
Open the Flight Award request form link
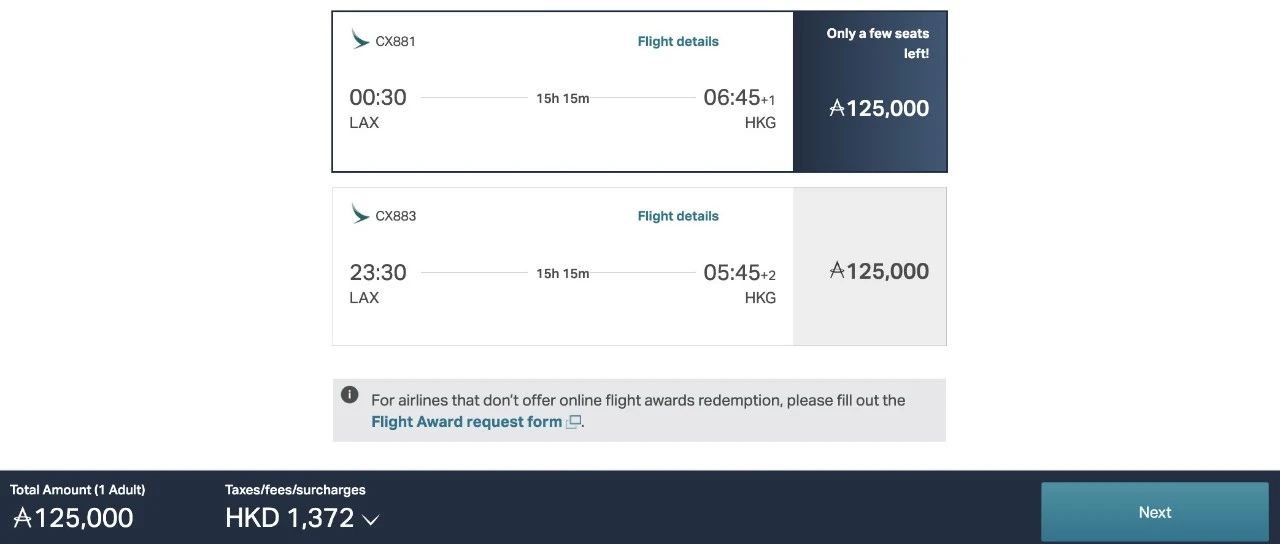(466, 422)
